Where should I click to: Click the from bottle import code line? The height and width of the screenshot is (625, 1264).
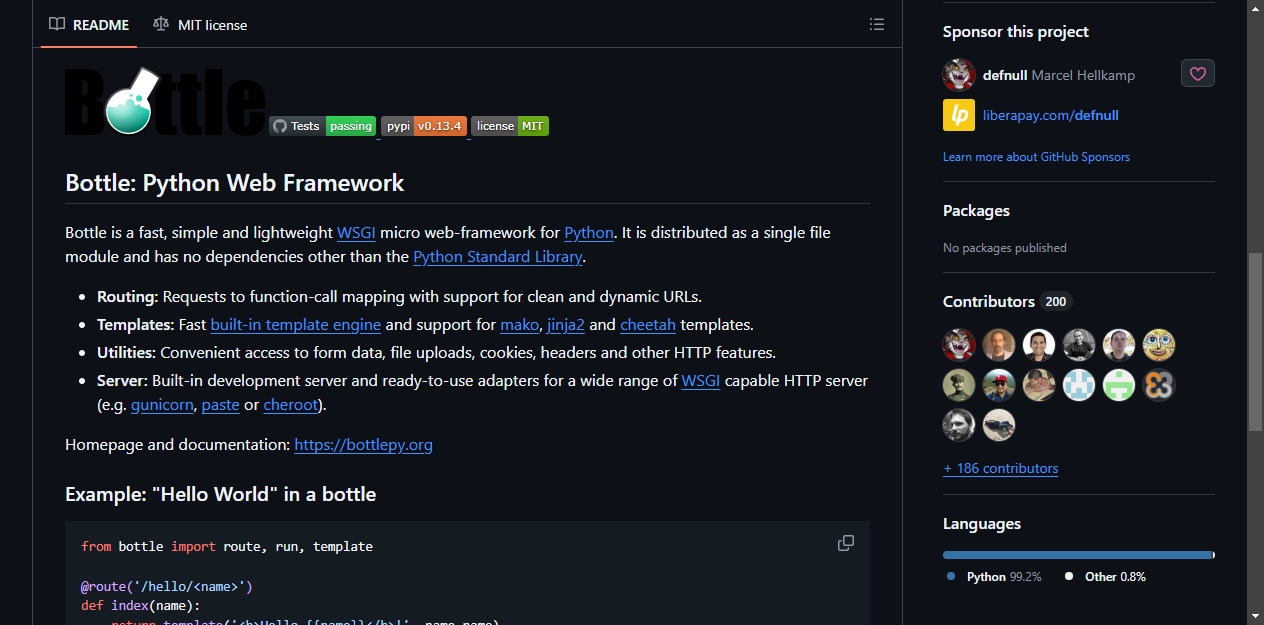click(227, 547)
